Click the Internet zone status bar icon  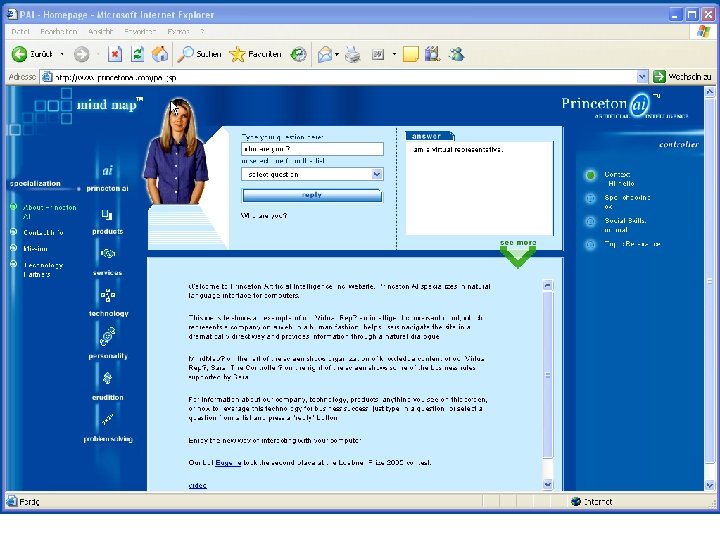pos(576,501)
